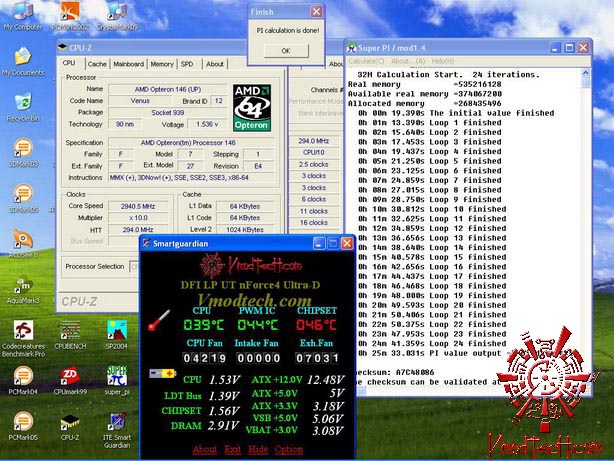The image size is (614, 461).
Task: Open the About...(A) menu in Super PI
Action: [408, 61]
